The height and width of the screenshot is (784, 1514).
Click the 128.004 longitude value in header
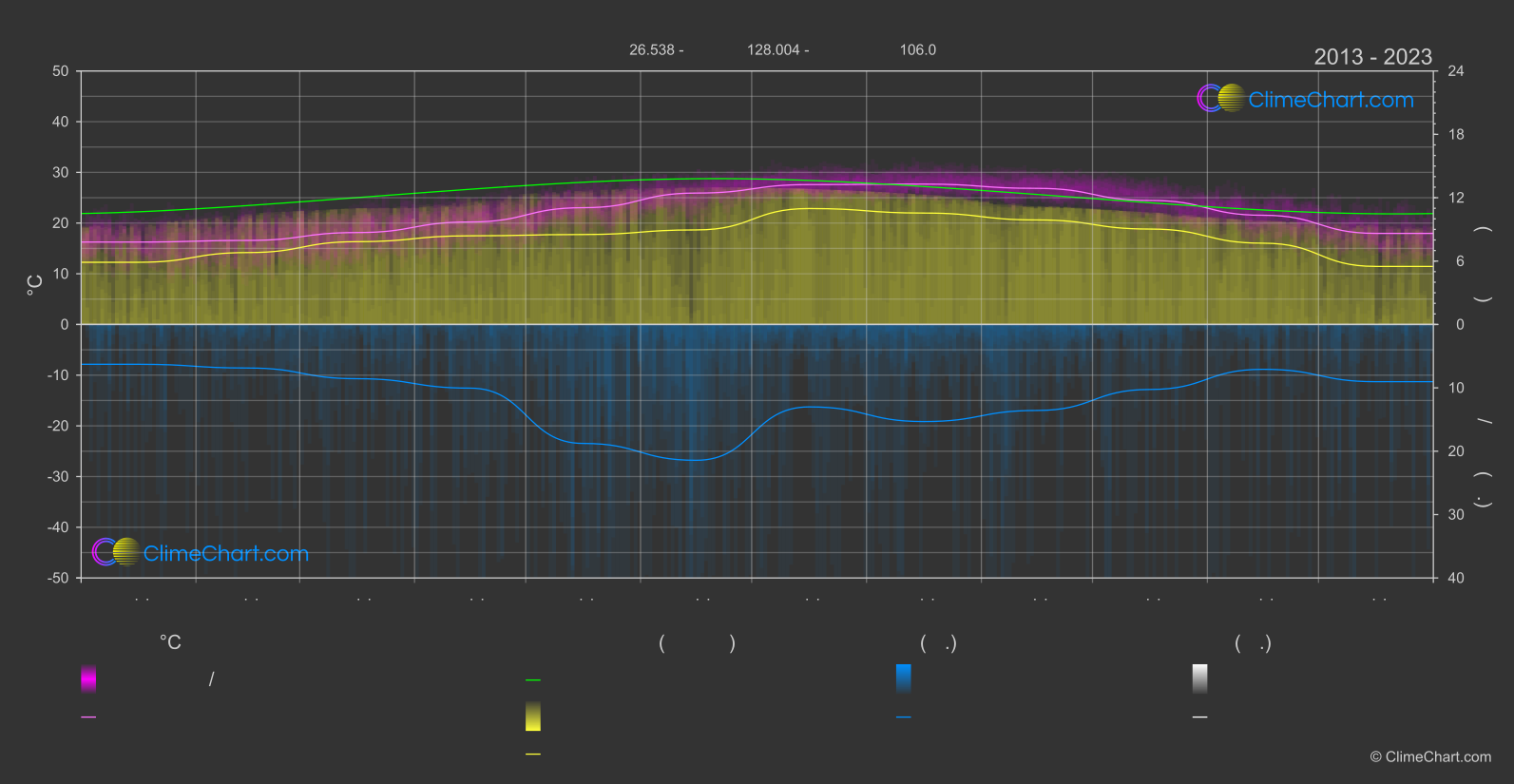(773, 49)
